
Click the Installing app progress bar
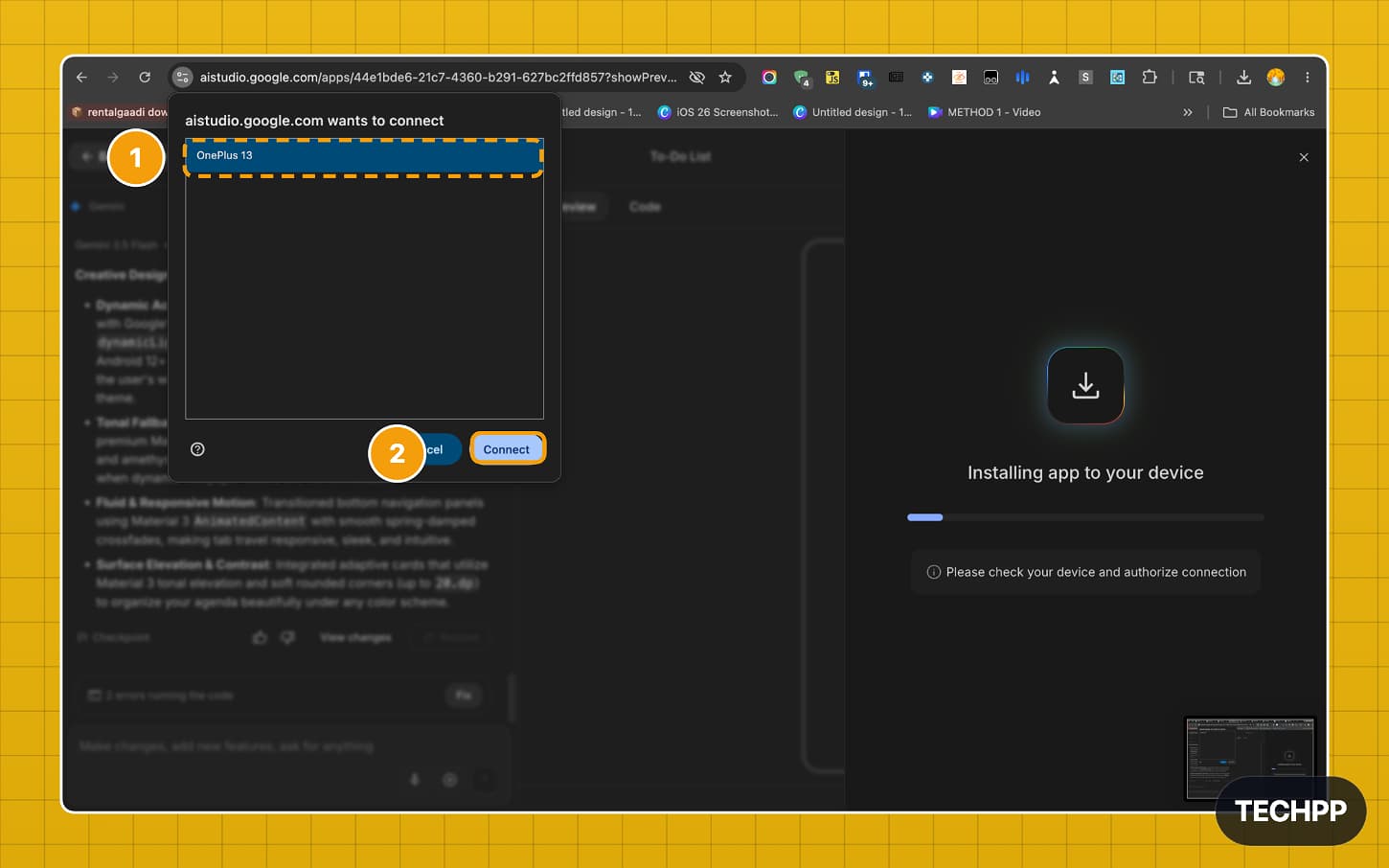coord(1085,517)
